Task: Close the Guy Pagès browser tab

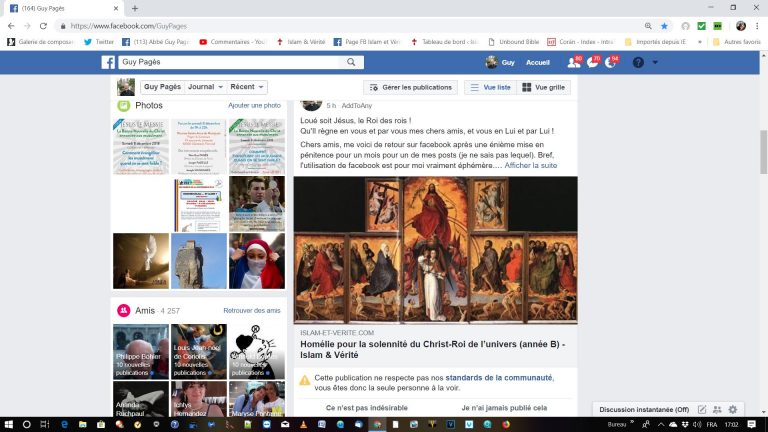Action: click(116, 8)
